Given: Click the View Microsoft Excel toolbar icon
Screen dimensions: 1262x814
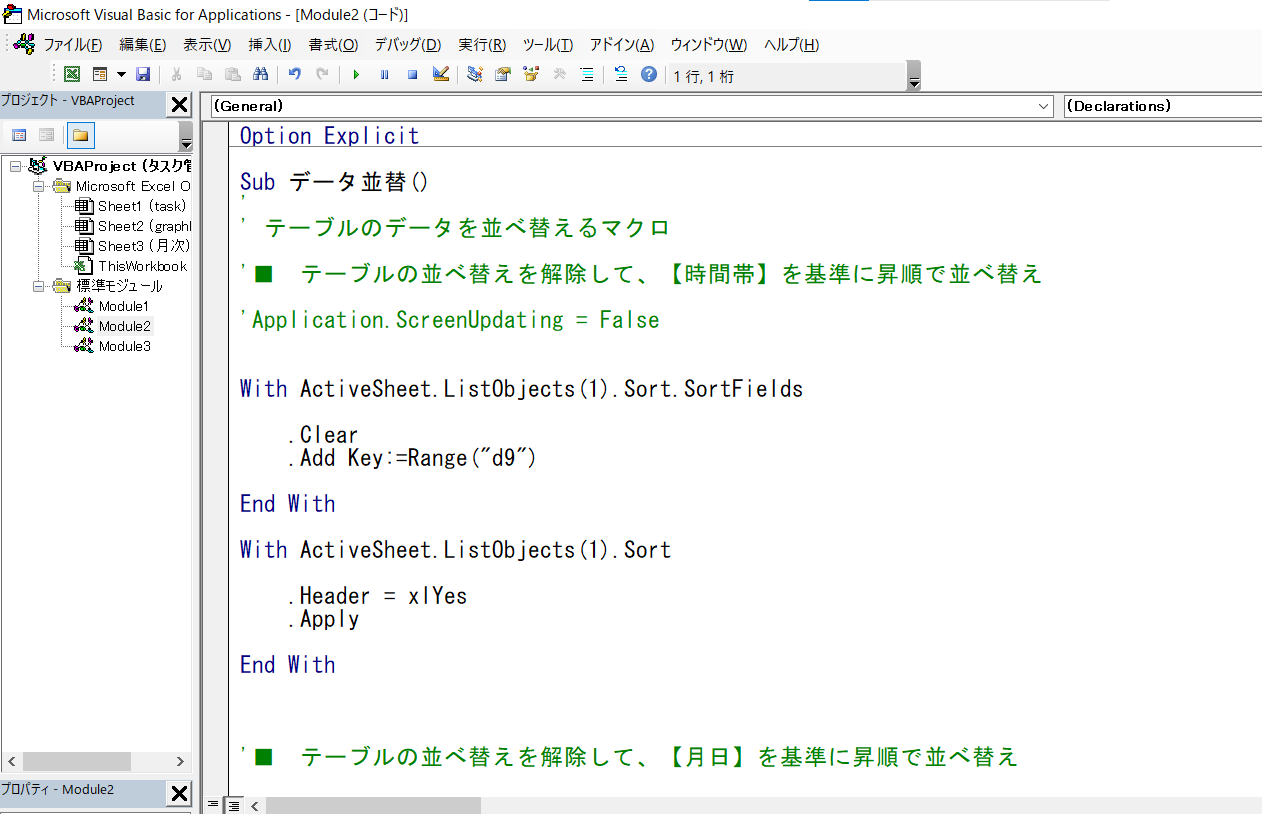Looking at the screenshot, I should coord(72,75).
